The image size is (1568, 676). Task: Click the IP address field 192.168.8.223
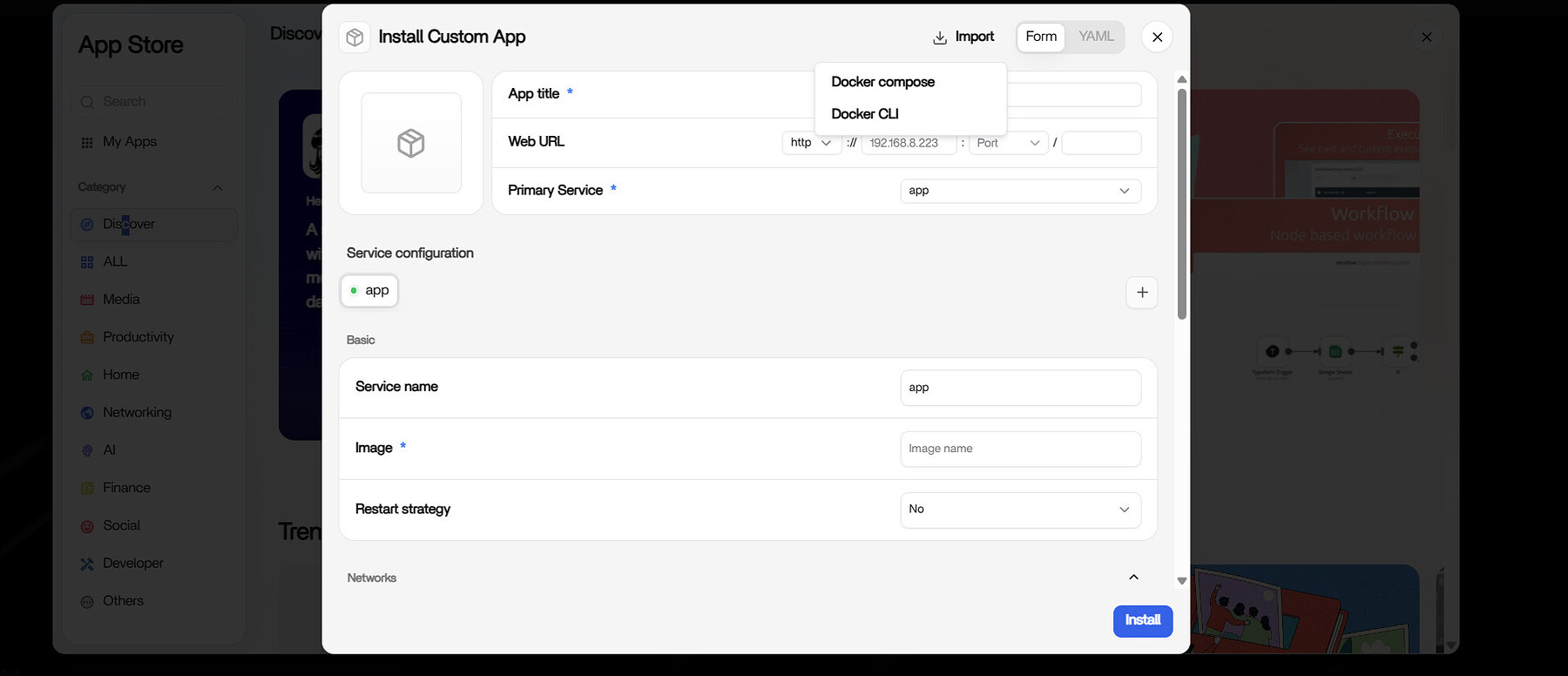pyautogui.click(x=909, y=143)
